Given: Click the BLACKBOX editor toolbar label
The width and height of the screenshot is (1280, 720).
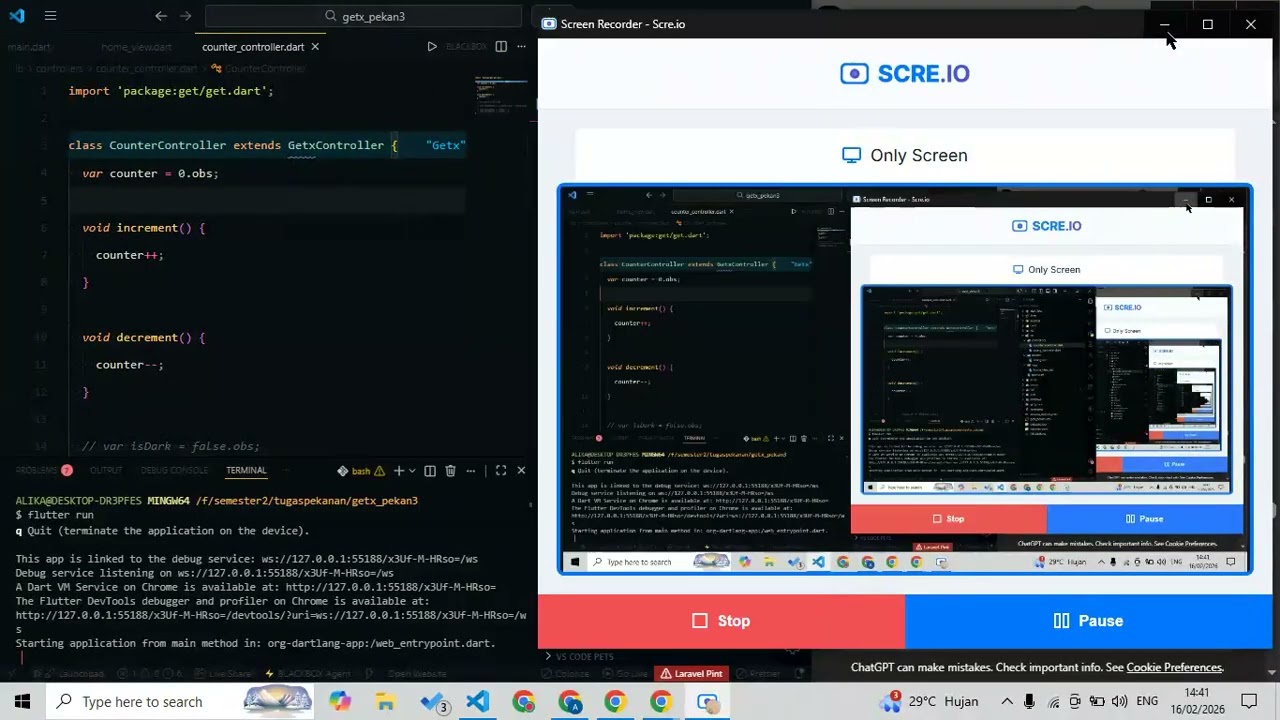Looking at the screenshot, I should [x=466, y=47].
